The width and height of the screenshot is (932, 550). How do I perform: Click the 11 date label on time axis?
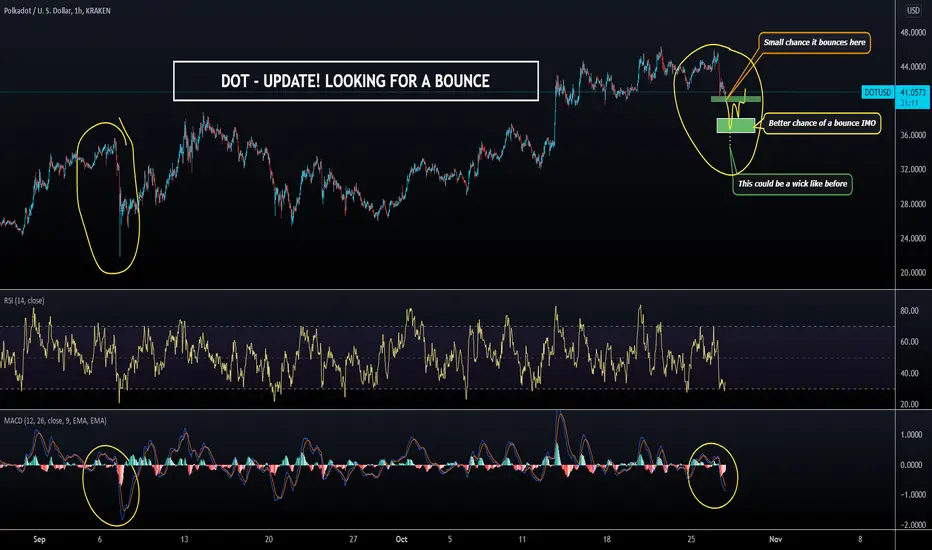pos(522,540)
